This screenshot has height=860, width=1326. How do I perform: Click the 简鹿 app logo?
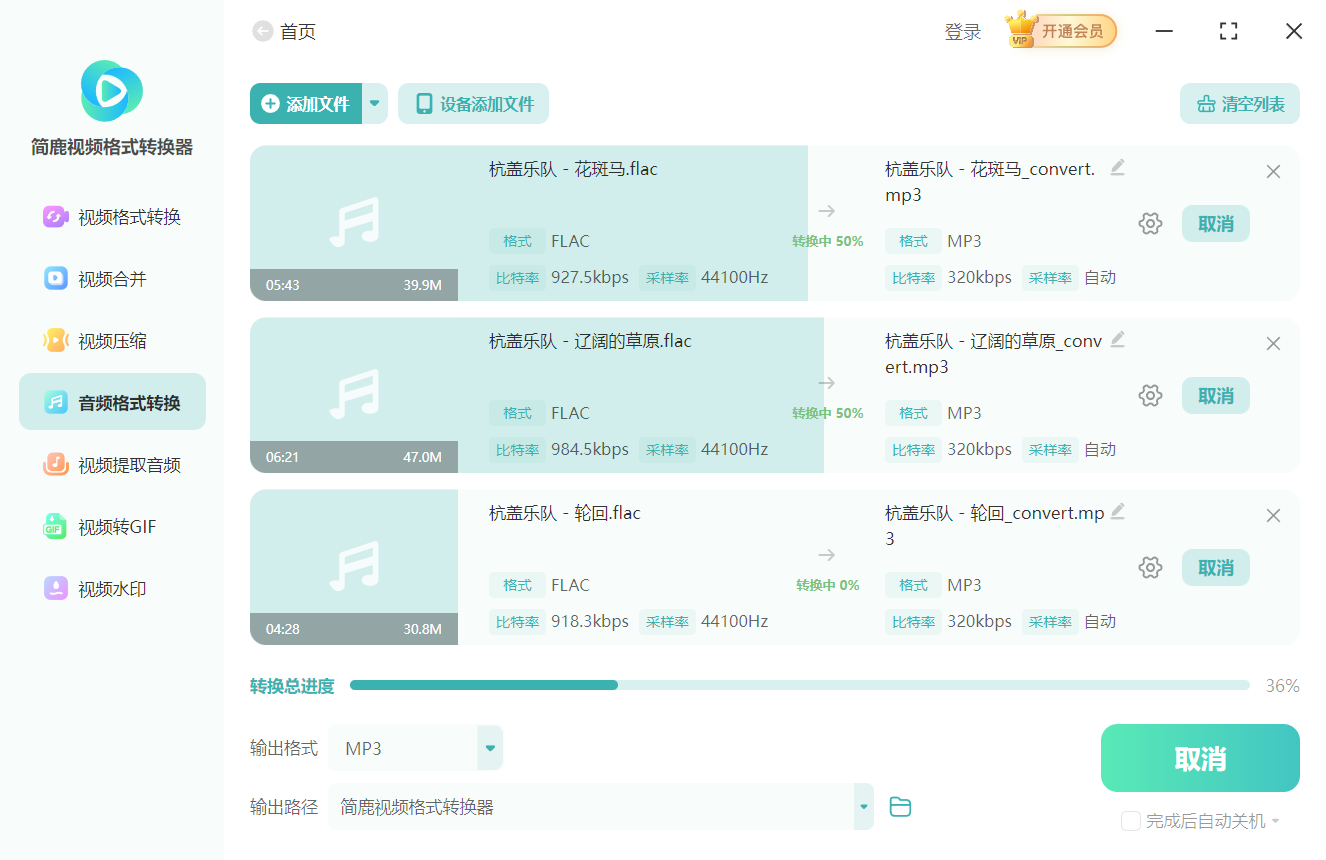pos(111,91)
